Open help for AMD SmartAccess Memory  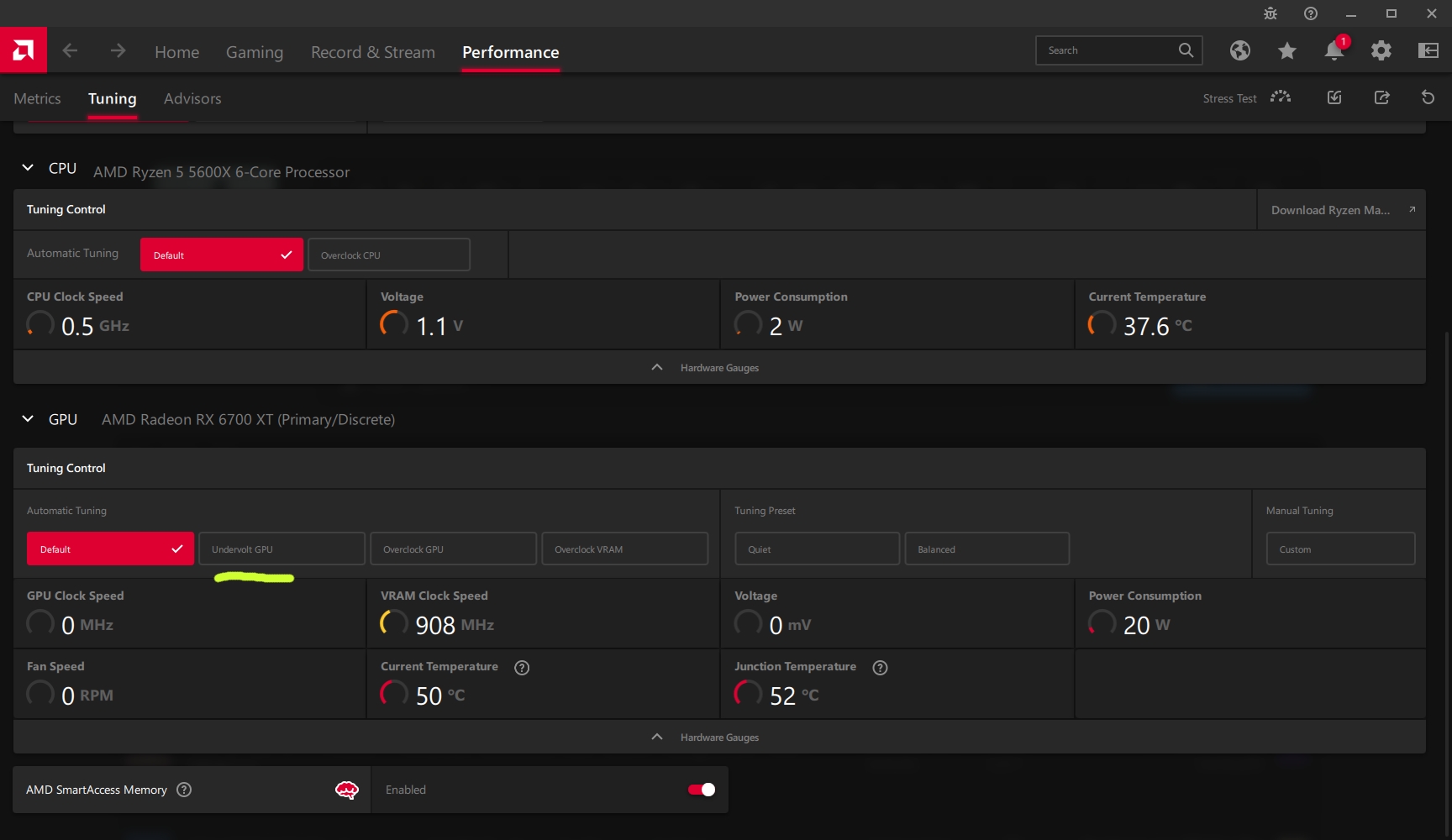(x=184, y=790)
